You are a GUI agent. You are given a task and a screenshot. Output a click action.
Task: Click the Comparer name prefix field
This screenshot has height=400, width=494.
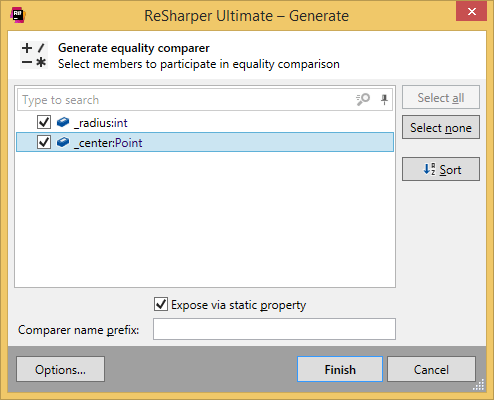coord(274,329)
